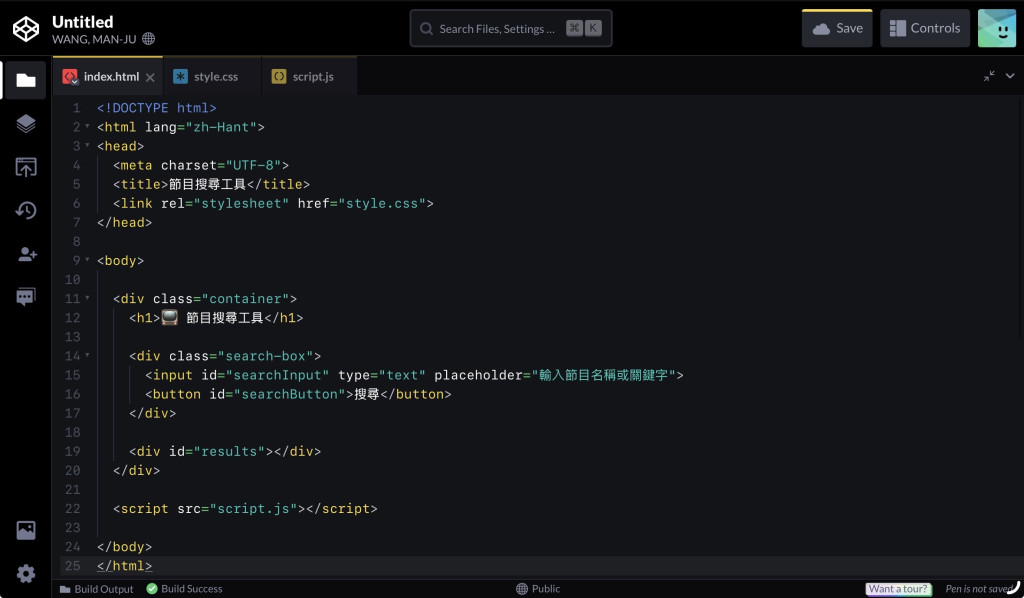Click the Pen is not saved status

click(979, 589)
